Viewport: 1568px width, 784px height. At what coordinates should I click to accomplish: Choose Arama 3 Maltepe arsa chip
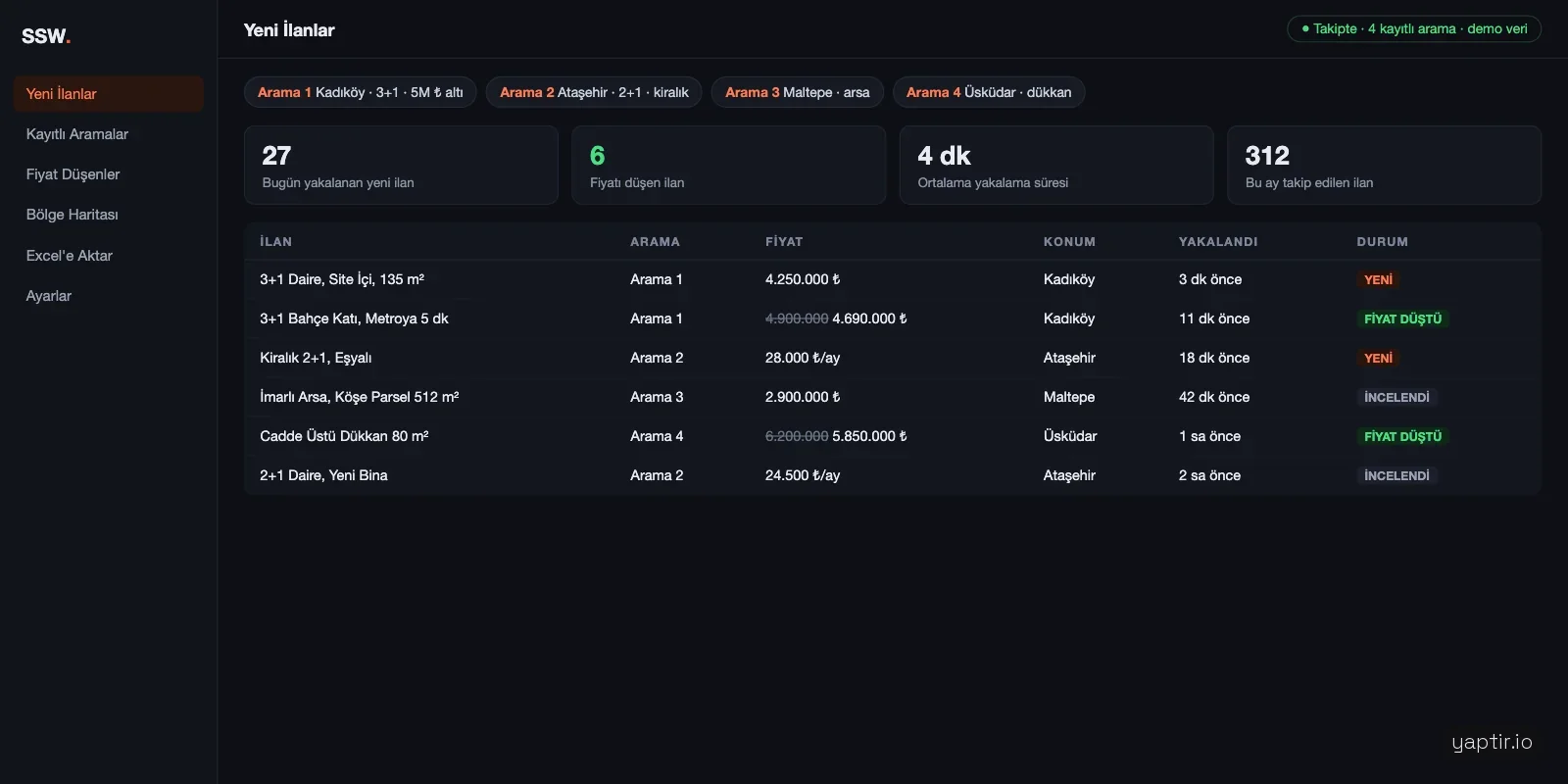(x=798, y=92)
